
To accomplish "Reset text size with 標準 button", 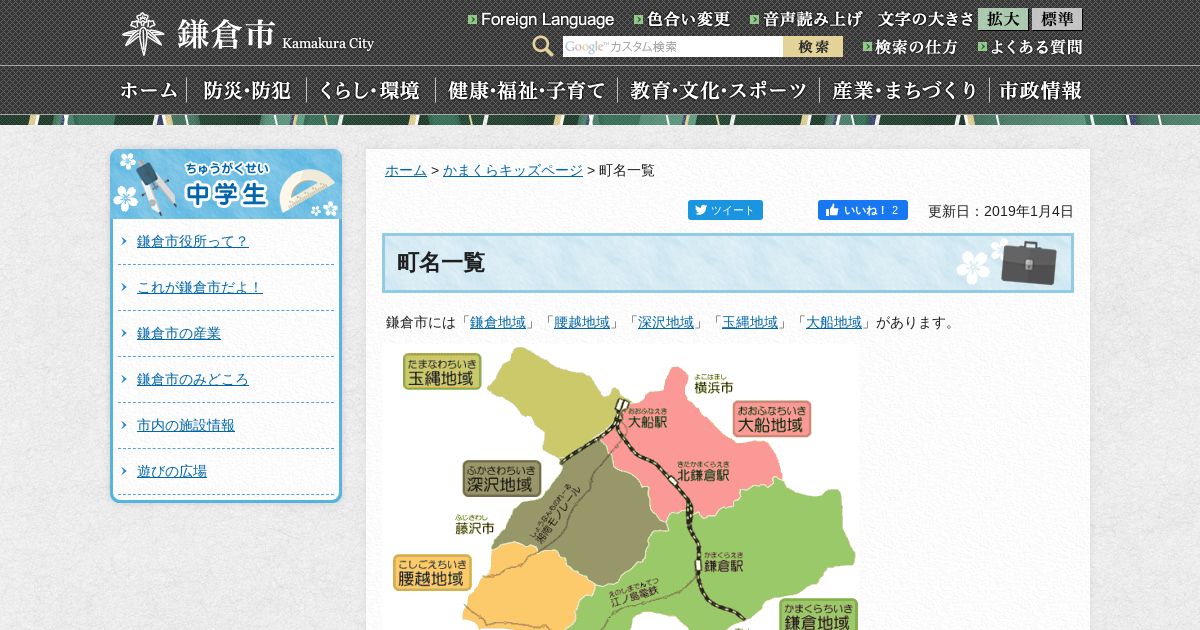I will (1057, 19).
